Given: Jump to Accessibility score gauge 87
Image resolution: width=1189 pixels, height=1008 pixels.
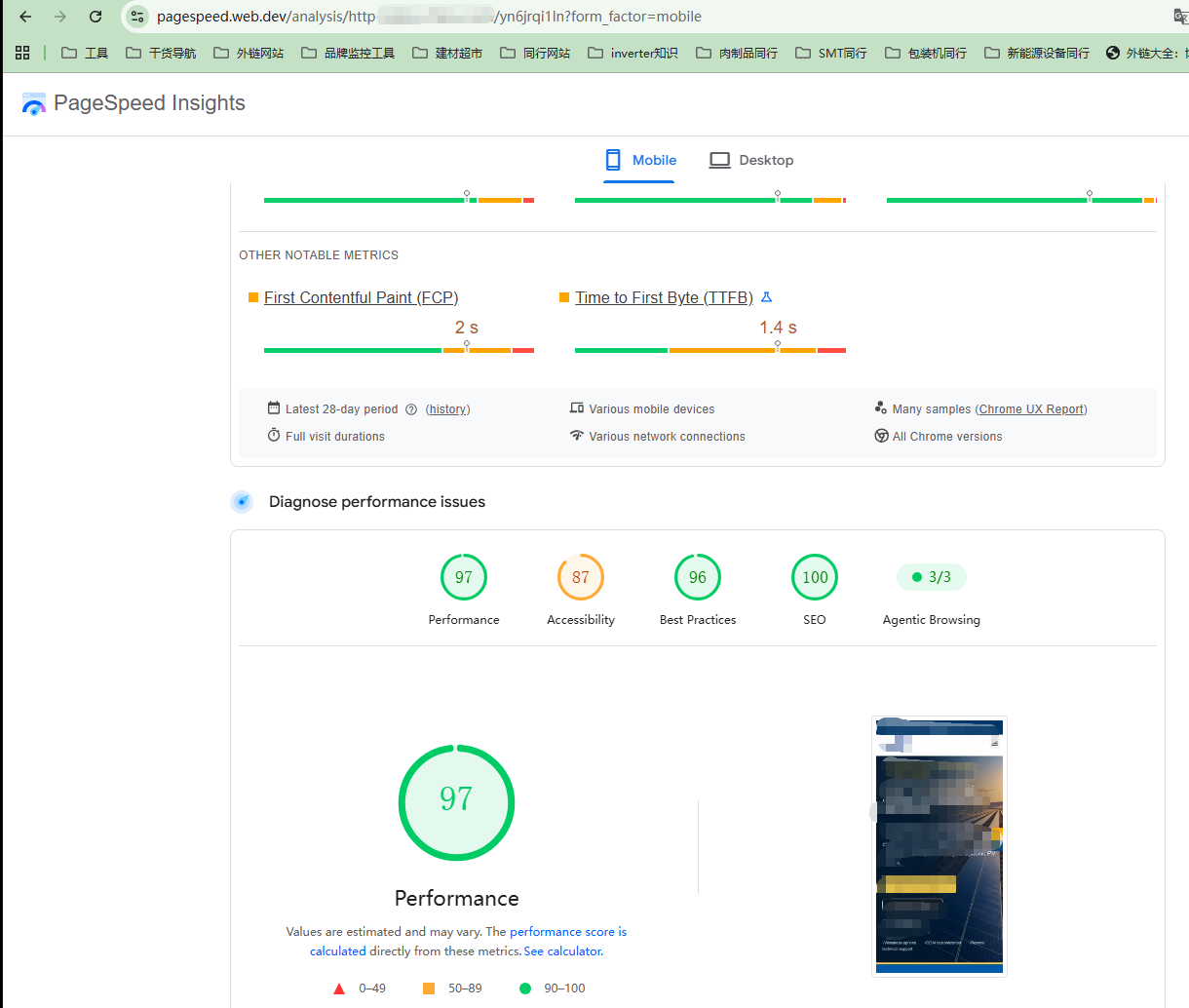Looking at the screenshot, I should click(581, 577).
